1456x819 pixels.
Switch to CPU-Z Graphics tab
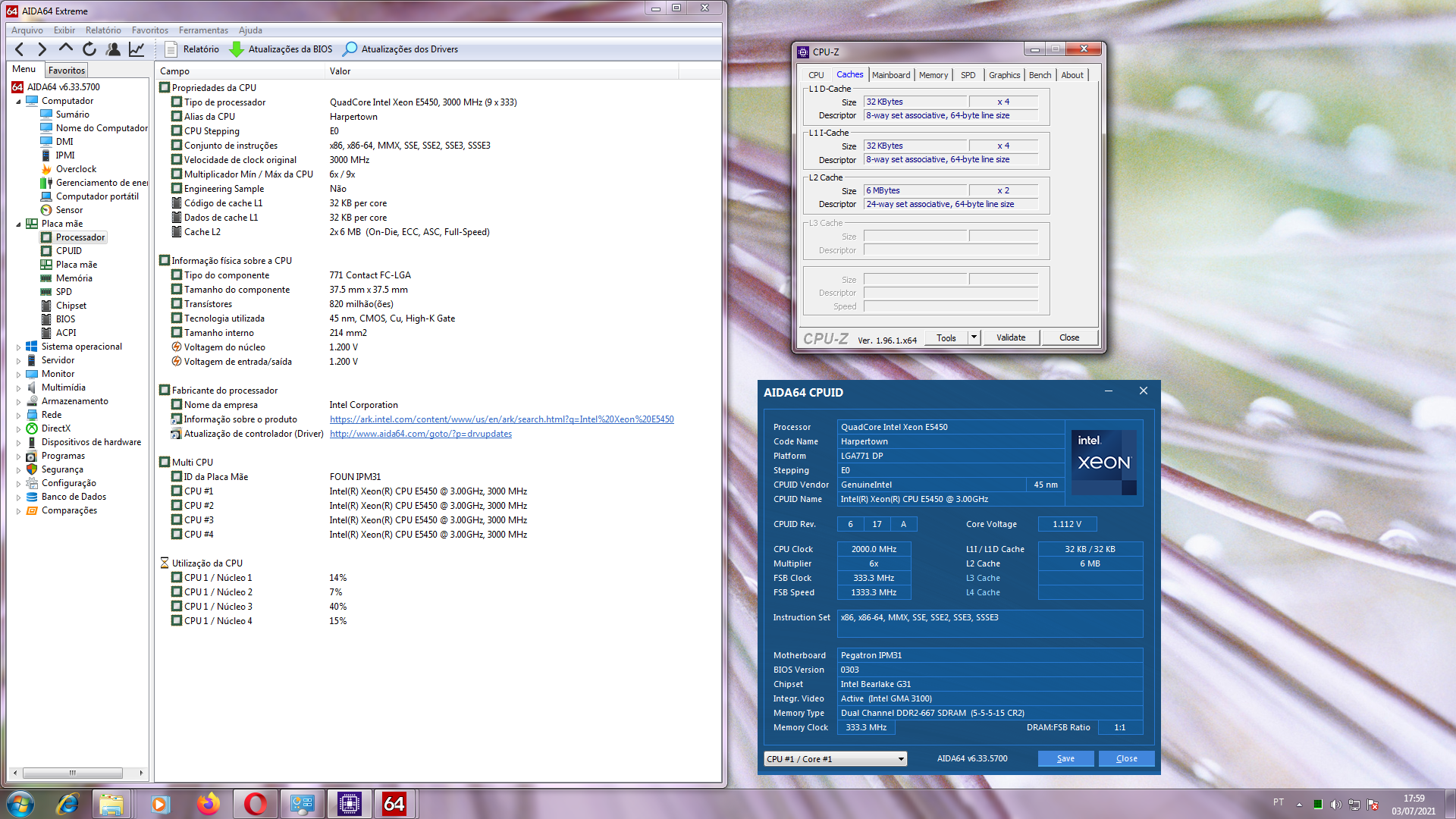pos(1004,75)
